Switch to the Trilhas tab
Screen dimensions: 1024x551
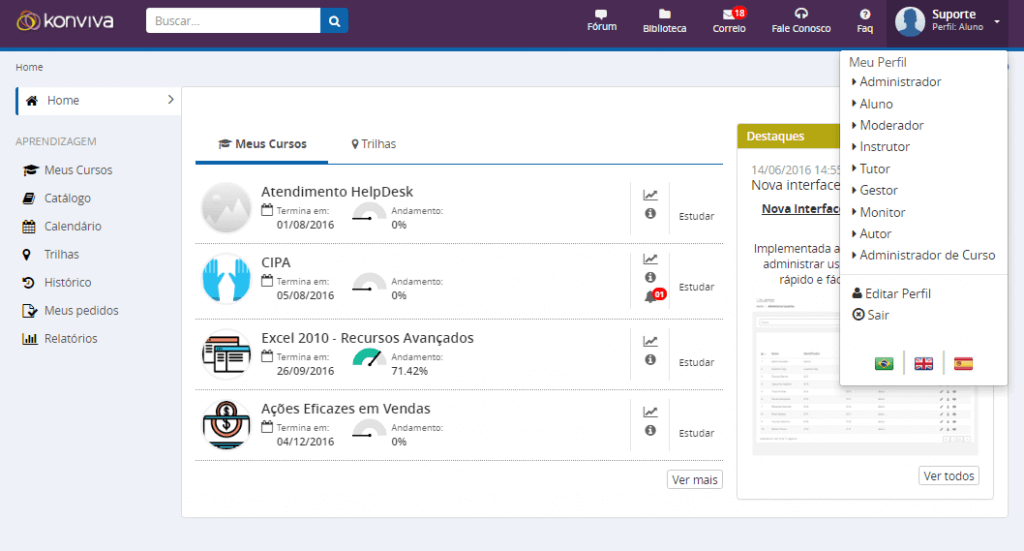coord(373,144)
